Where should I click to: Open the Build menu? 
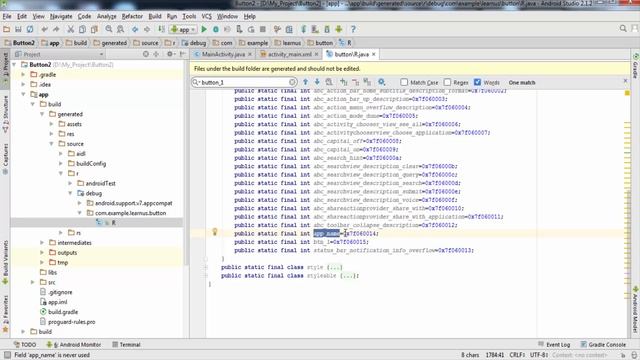155,16
